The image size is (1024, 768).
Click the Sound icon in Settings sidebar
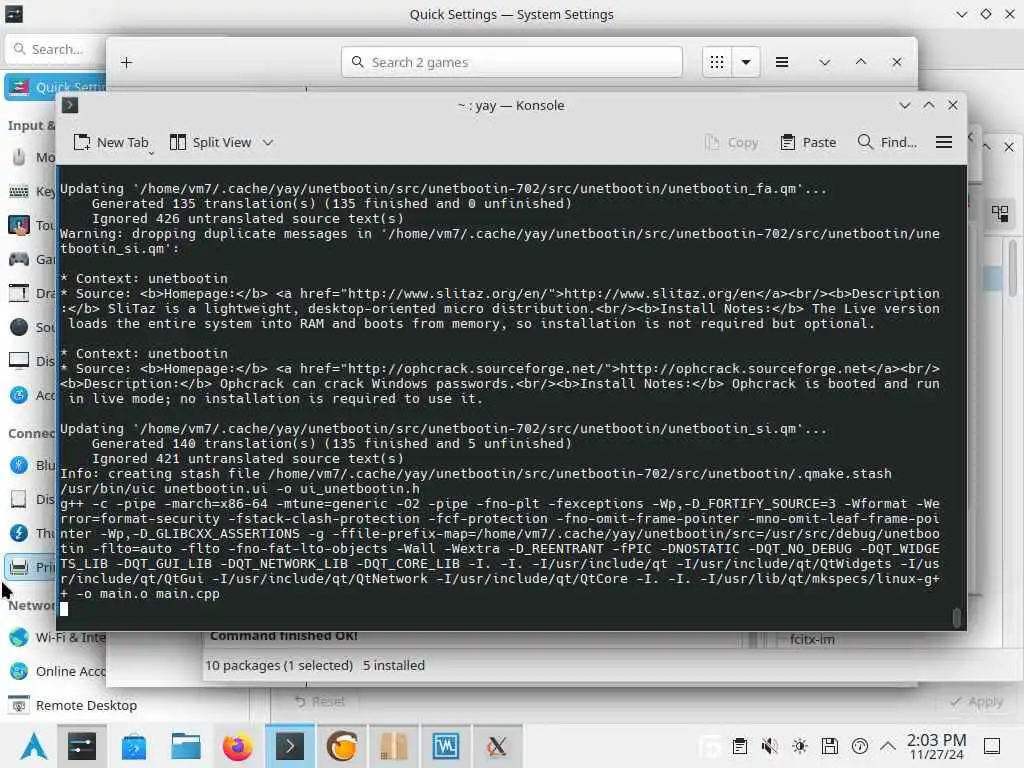tap(19, 327)
